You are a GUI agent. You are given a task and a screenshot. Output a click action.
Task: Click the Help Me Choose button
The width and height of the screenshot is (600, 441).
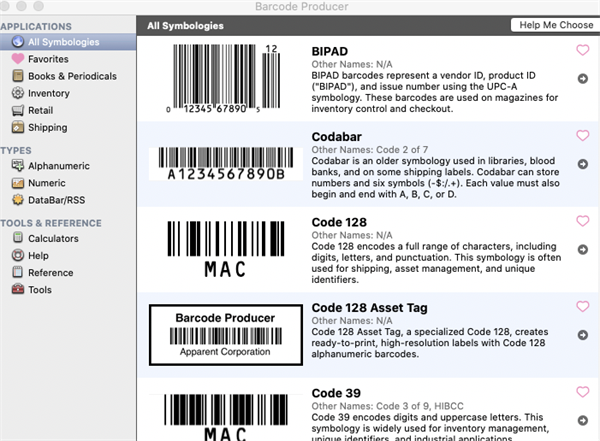(x=556, y=25)
